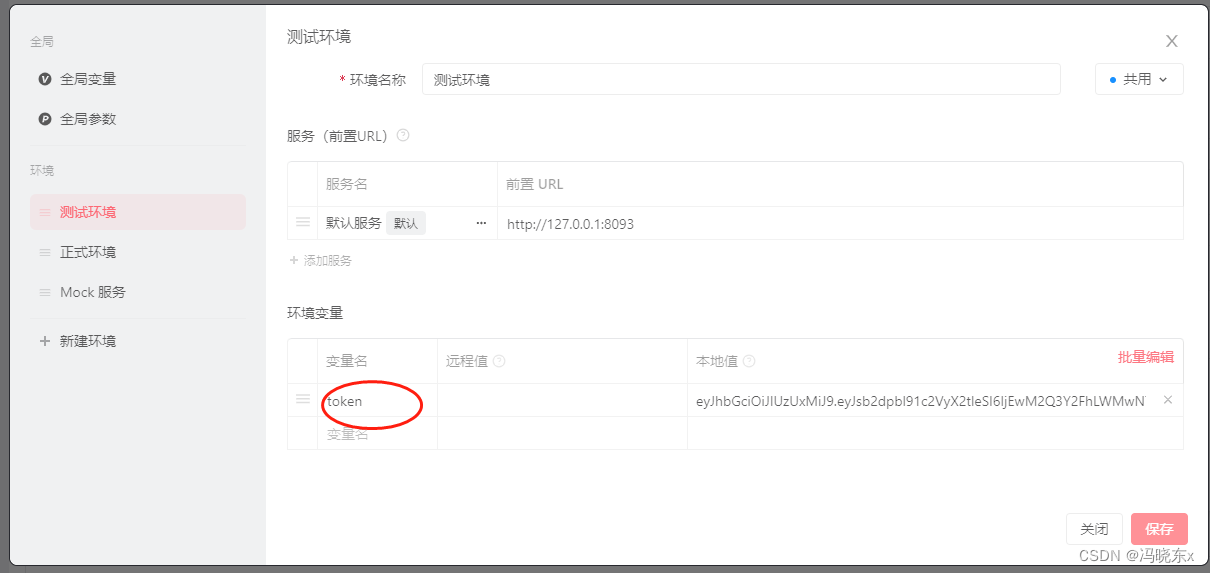Click the plus icon beside 新建环境
The width and height of the screenshot is (1210, 573).
(44, 341)
